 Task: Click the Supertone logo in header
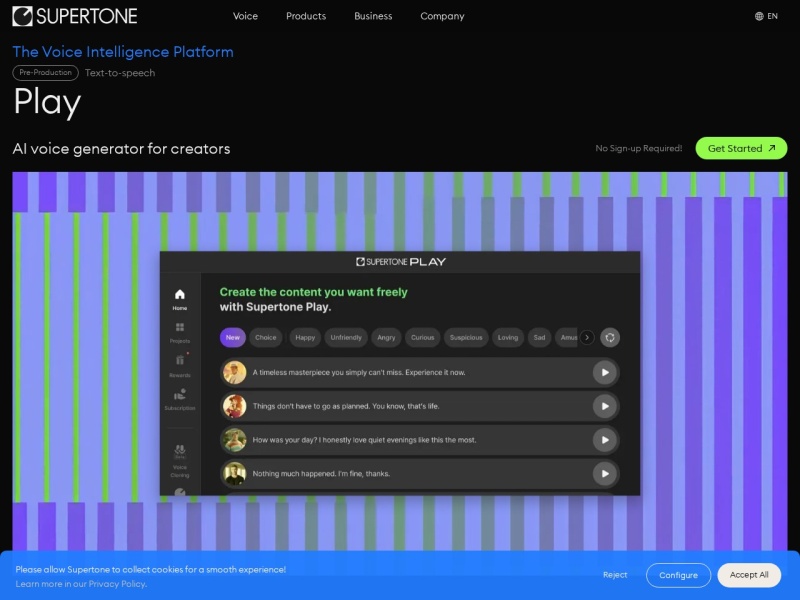75,16
